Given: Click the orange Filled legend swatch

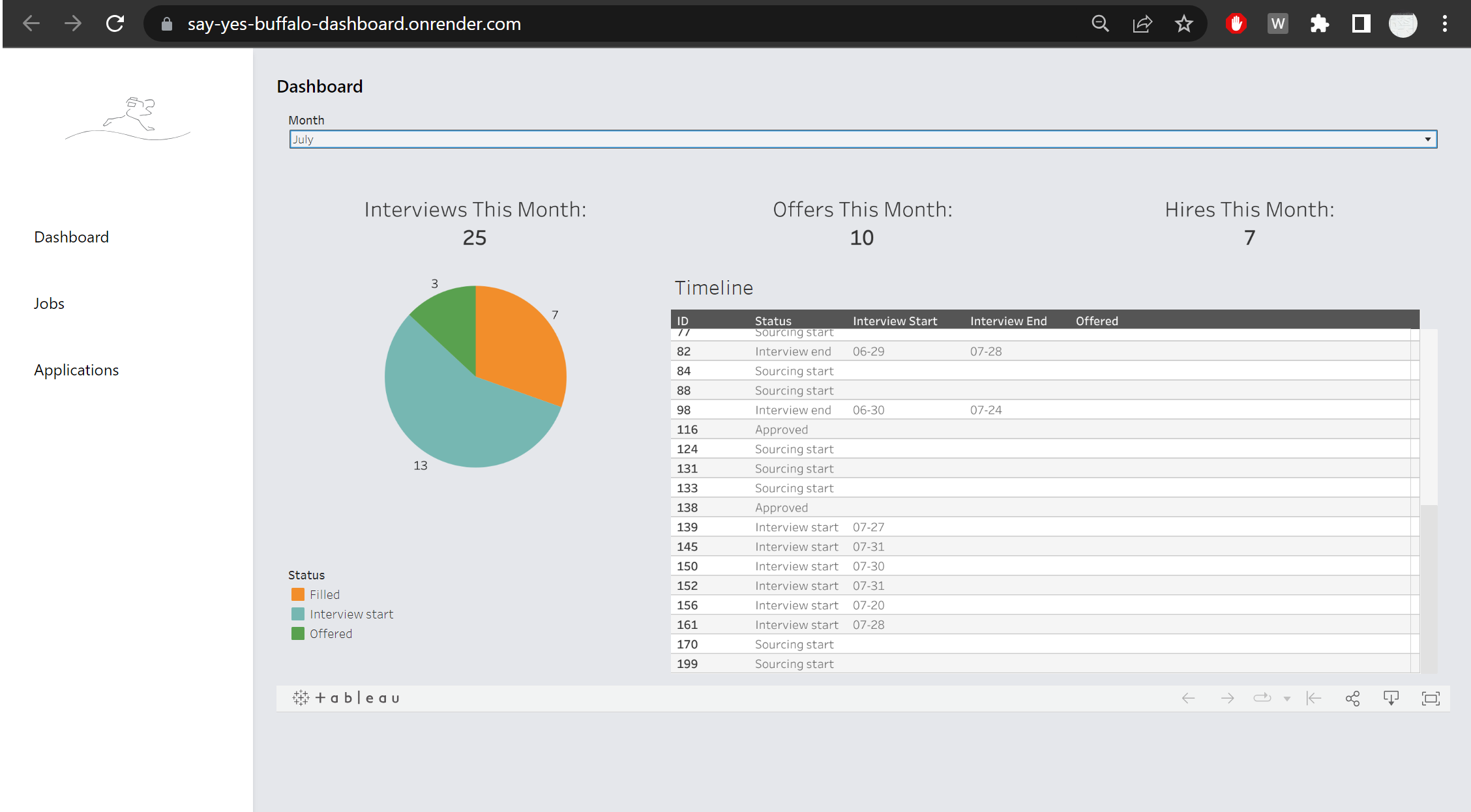Looking at the screenshot, I should [x=298, y=594].
